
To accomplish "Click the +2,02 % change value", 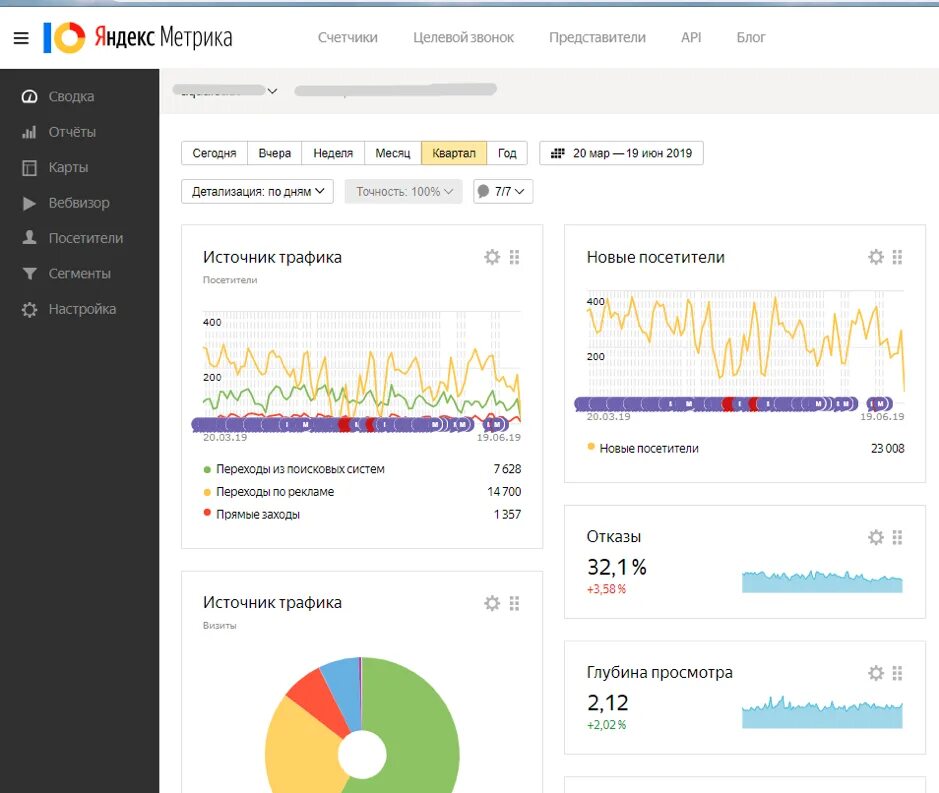I will pos(607,725).
